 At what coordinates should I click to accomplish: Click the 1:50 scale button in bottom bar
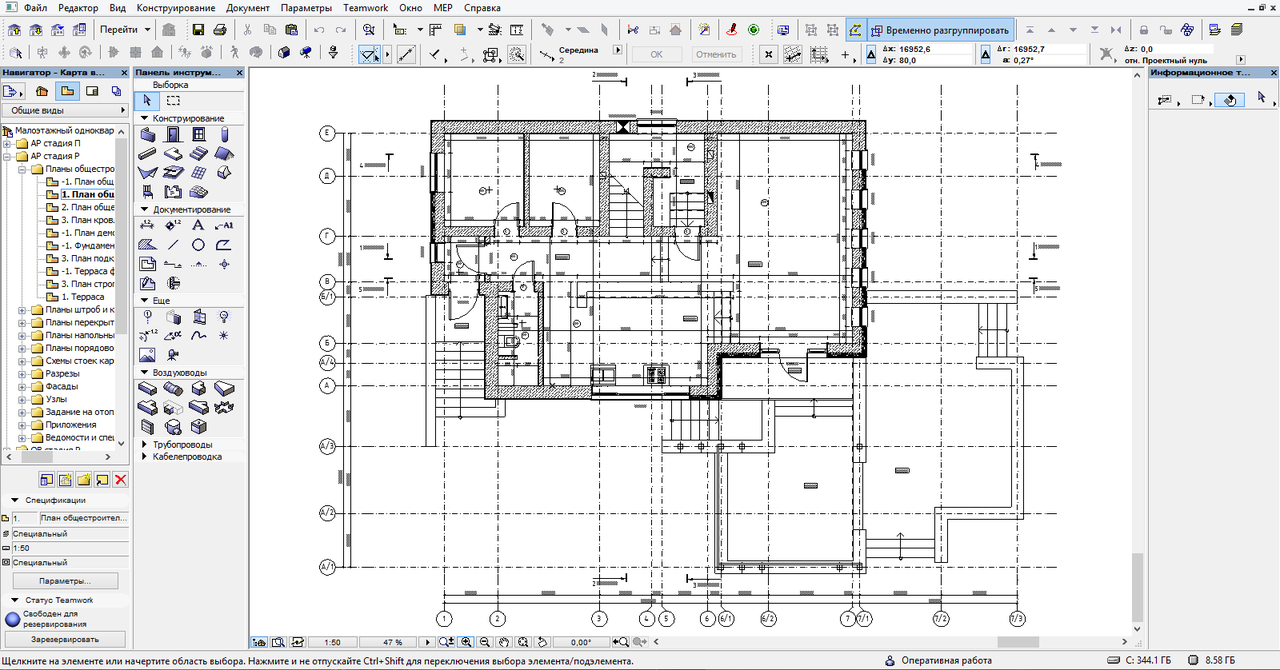333,642
